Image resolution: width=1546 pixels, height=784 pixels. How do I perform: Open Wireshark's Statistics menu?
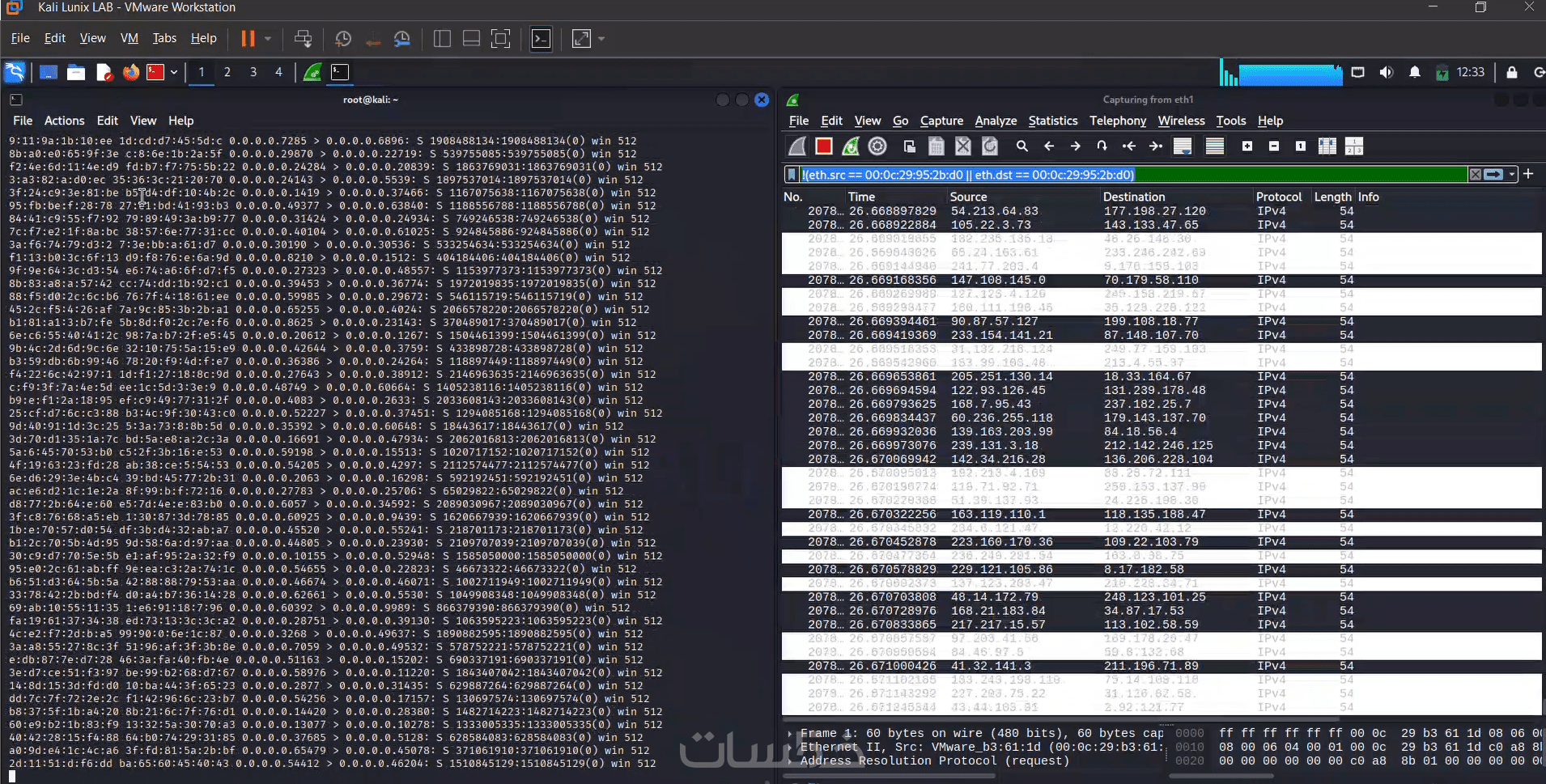(1052, 121)
